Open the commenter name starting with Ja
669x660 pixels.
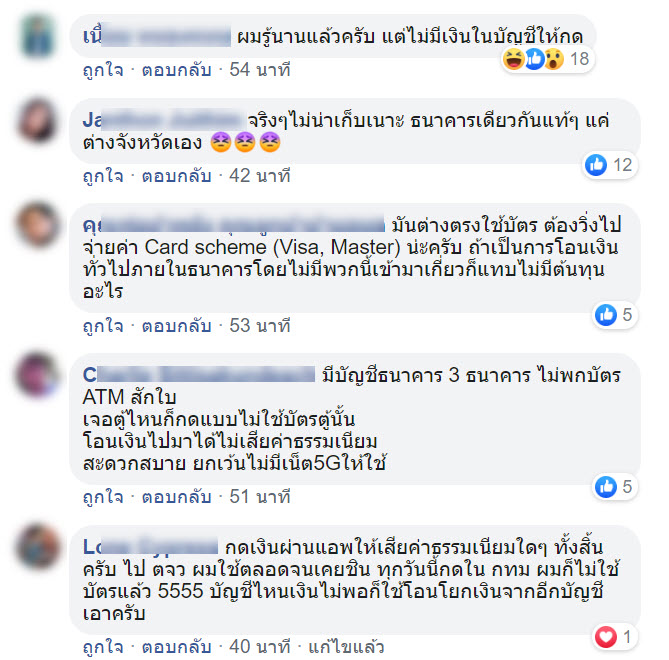164,120
